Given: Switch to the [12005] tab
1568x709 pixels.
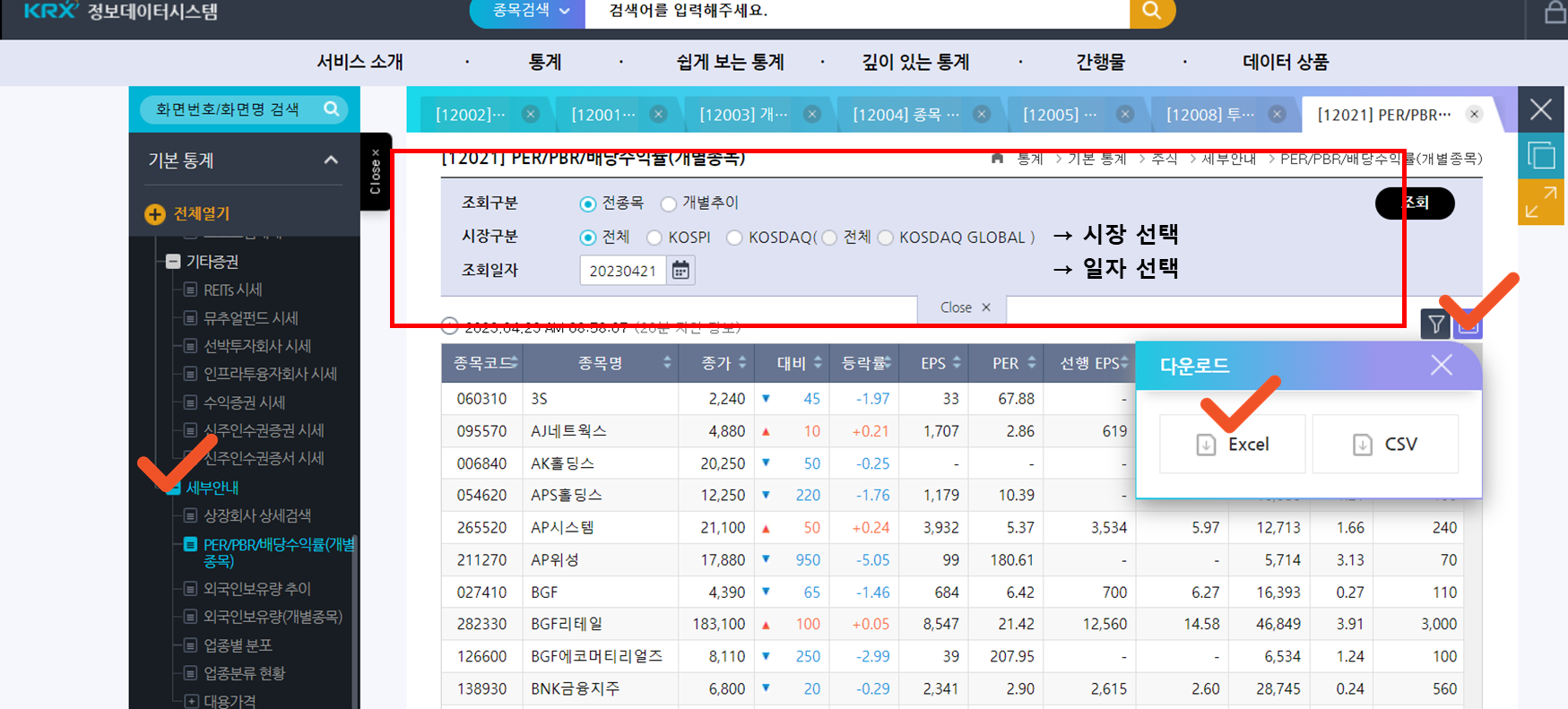Looking at the screenshot, I should [x=1060, y=115].
